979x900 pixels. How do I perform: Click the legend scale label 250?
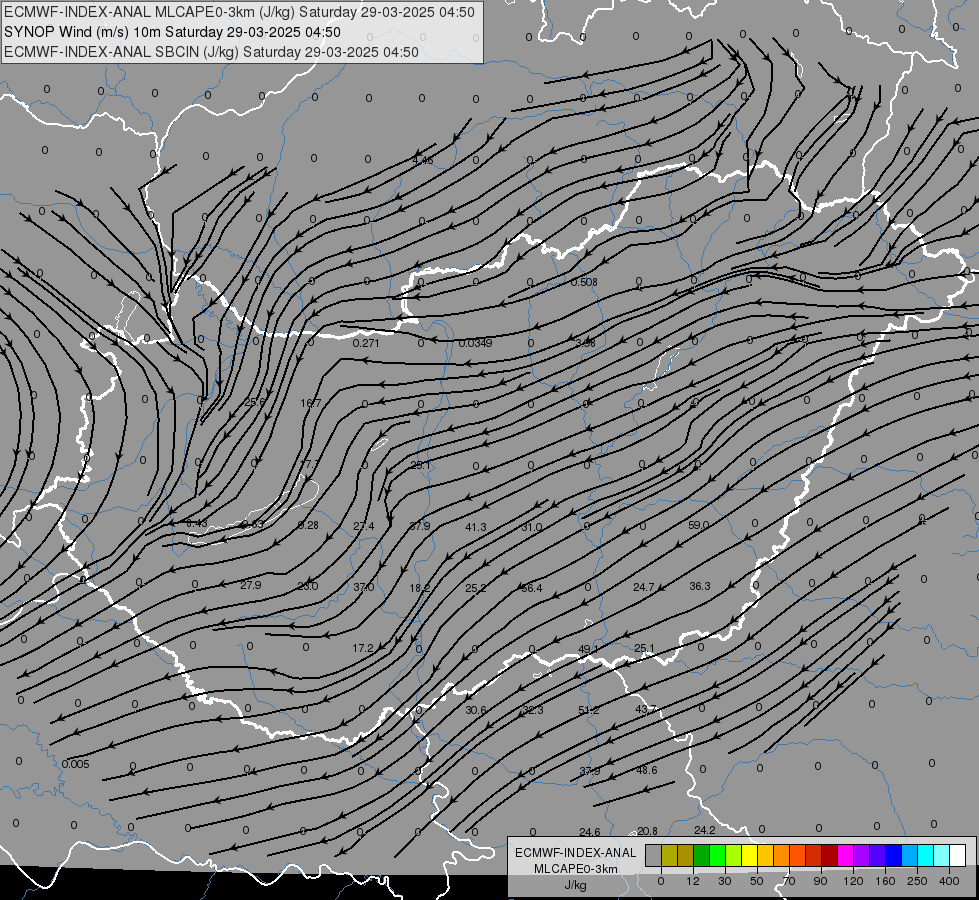(x=917, y=881)
